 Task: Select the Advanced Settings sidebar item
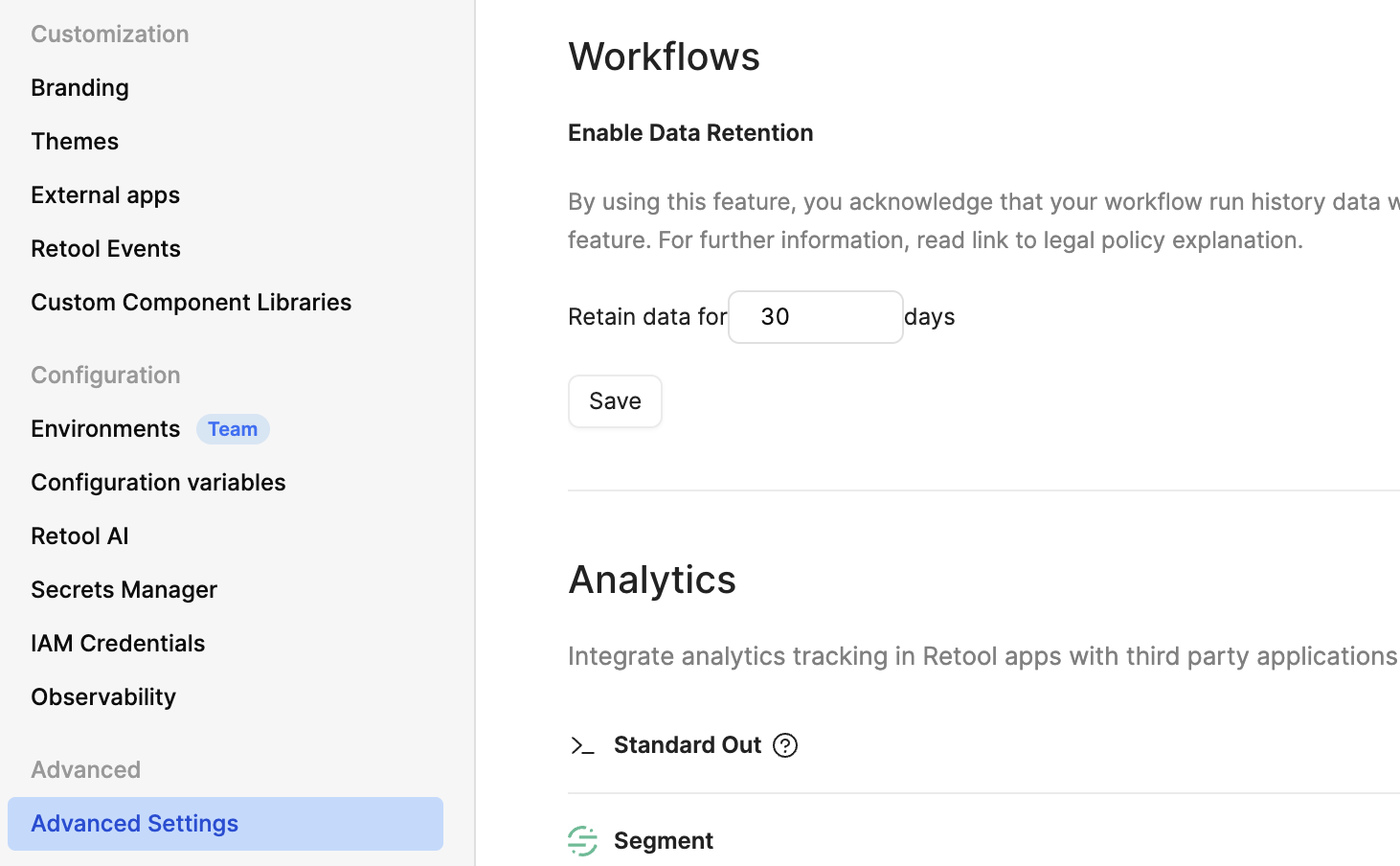pyautogui.click(x=225, y=824)
